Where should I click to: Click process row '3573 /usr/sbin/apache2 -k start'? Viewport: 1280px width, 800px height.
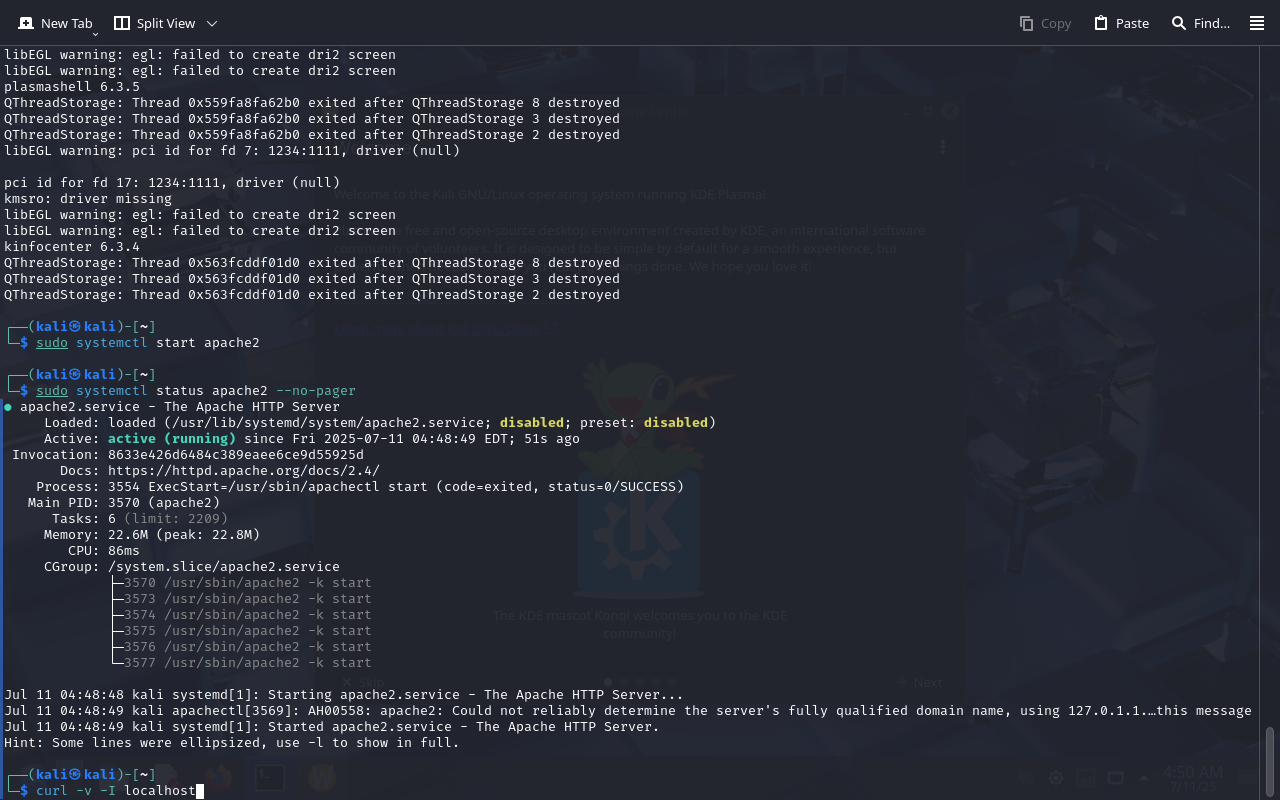[x=248, y=599]
